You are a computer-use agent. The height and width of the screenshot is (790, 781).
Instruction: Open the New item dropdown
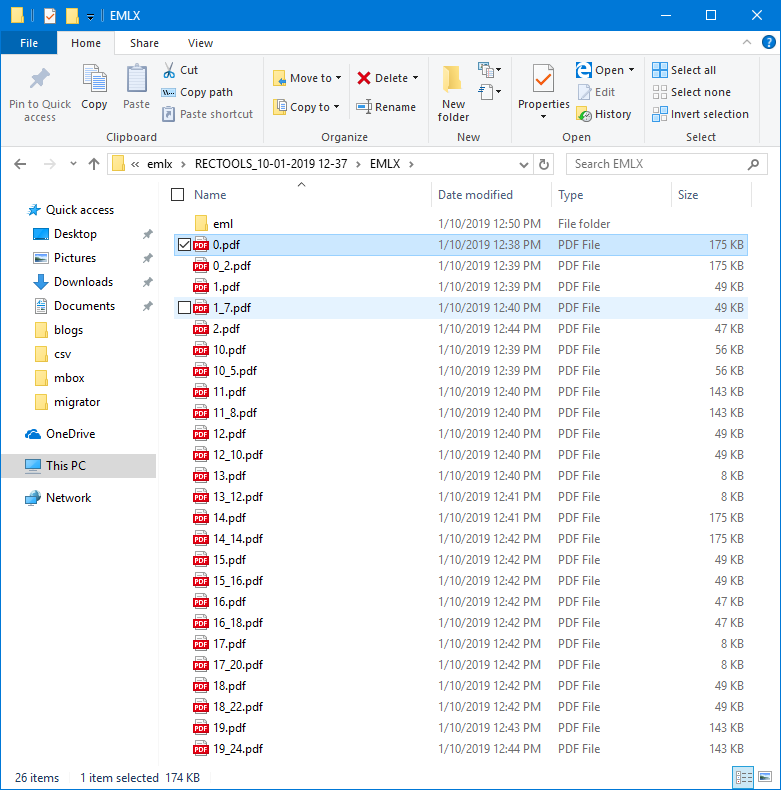coord(489,70)
